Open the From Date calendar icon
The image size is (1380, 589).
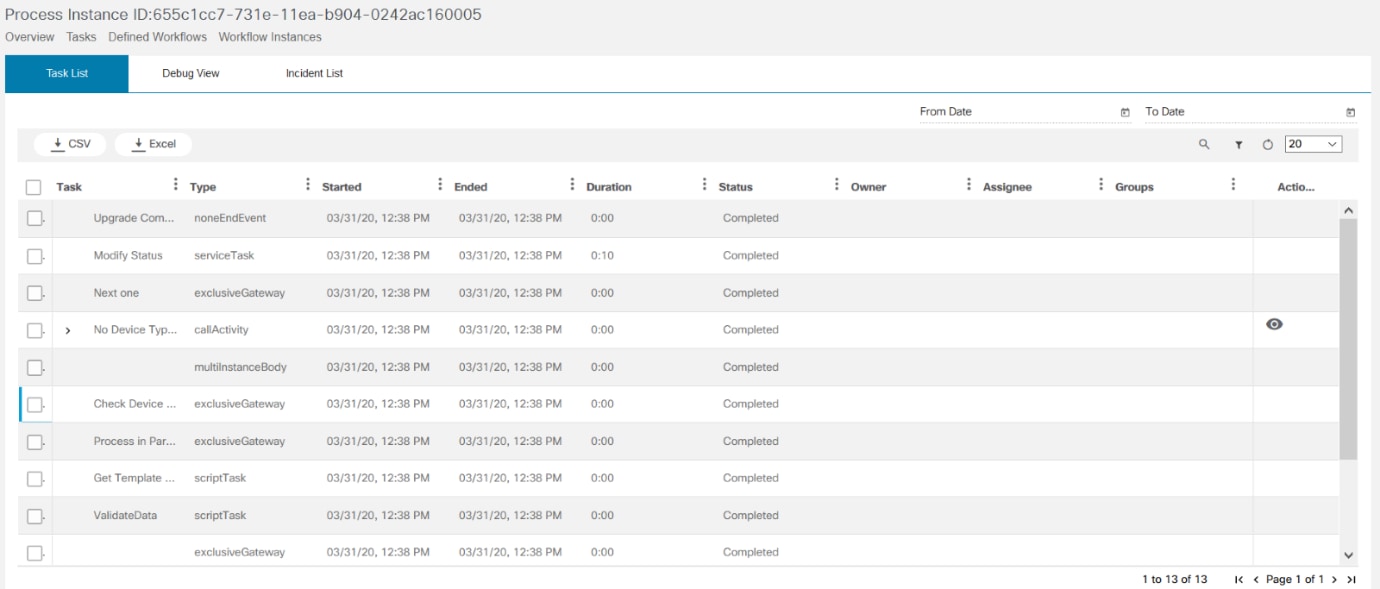coord(1125,112)
